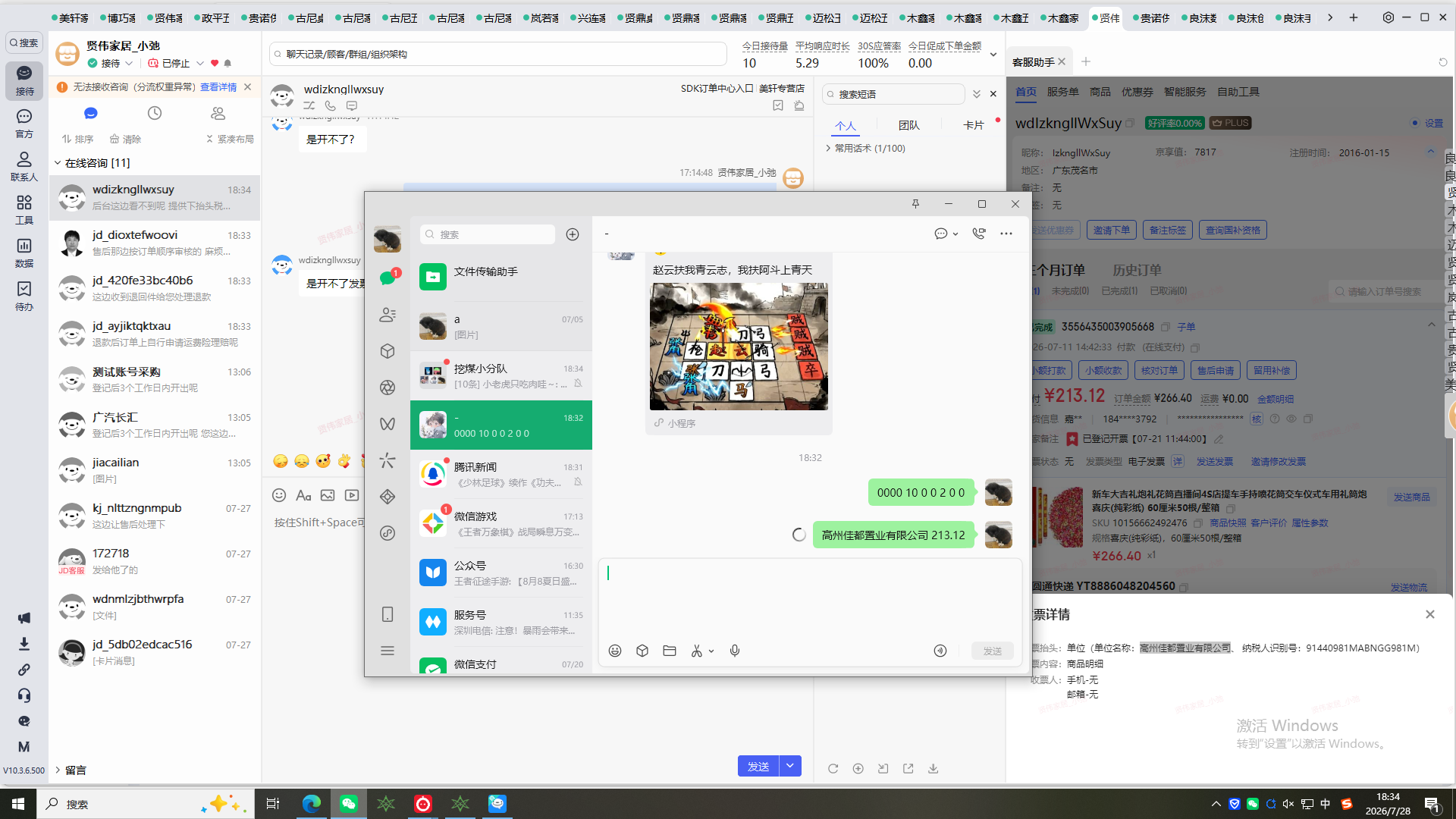Viewport: 1456px width, 819px height.
Task: Switch to the 团队 quick-phrases tab
Action: tap(909, 125)
